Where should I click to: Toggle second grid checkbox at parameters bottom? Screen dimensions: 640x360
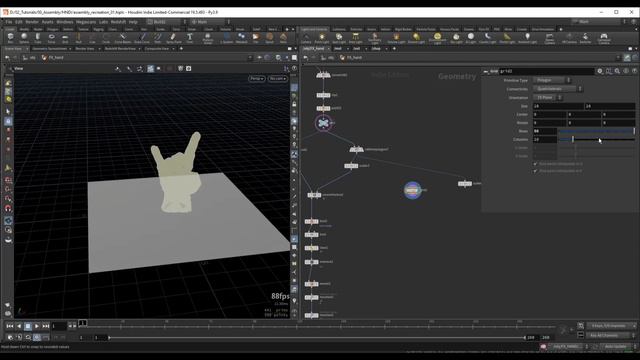point(535,171)
